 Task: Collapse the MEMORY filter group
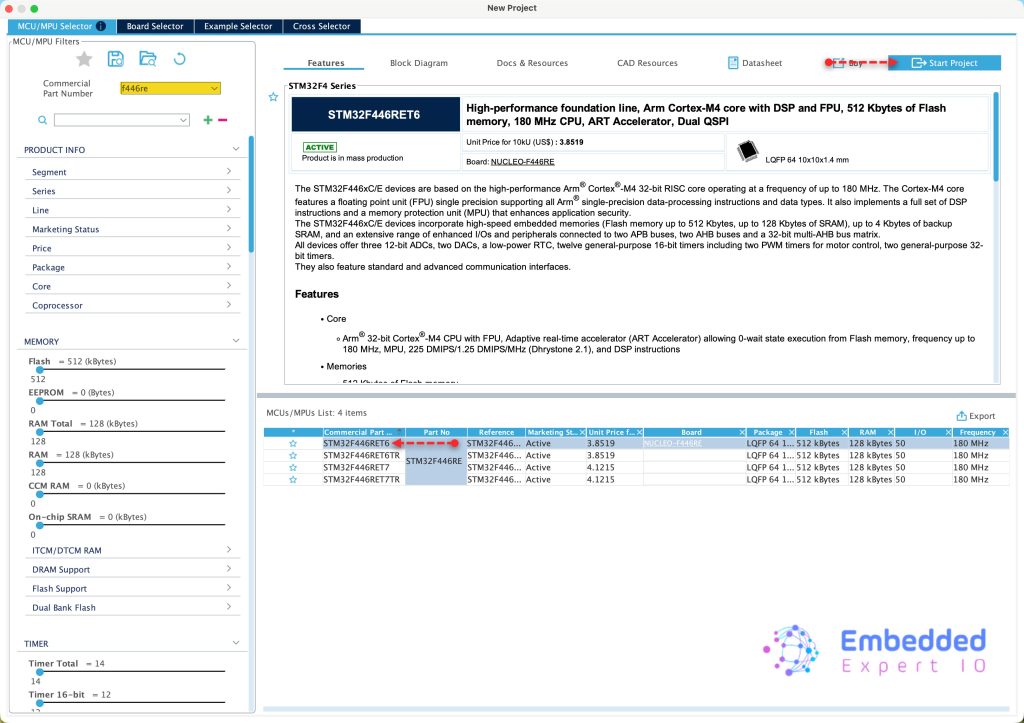coord(236,342)
